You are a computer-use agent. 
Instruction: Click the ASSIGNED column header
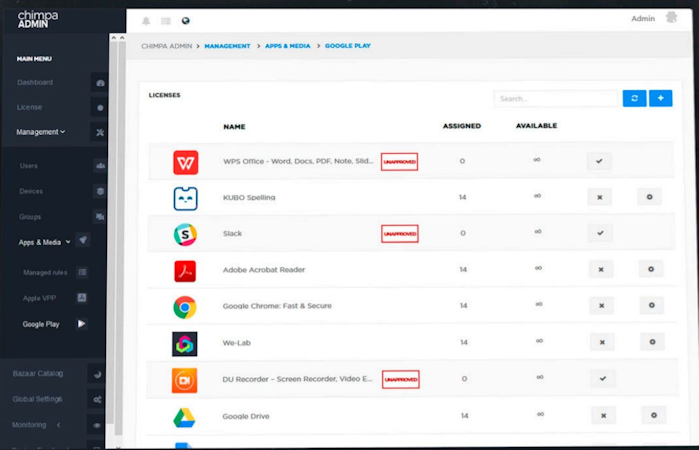(462, 126)
